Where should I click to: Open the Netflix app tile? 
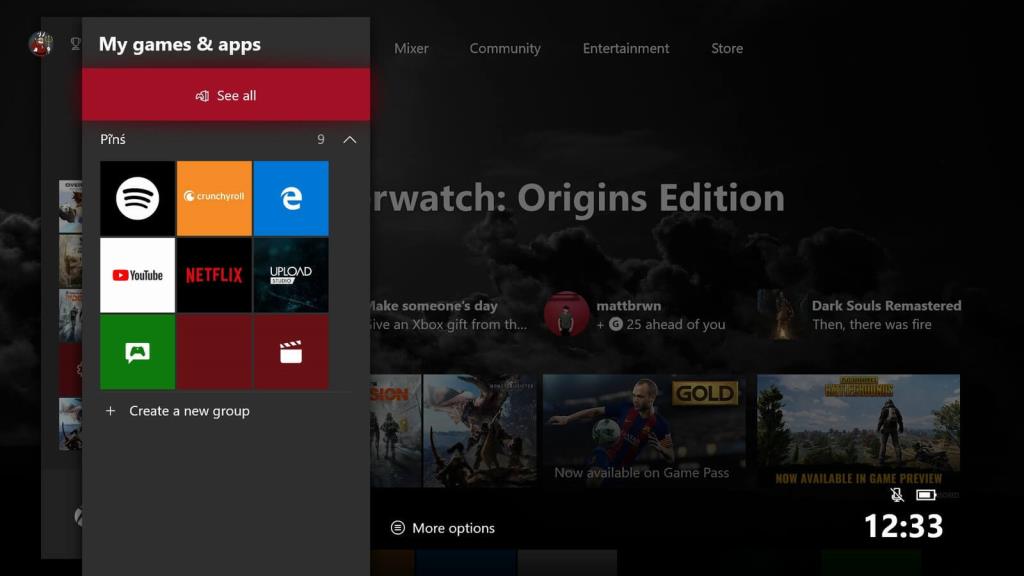click(214, 275)
